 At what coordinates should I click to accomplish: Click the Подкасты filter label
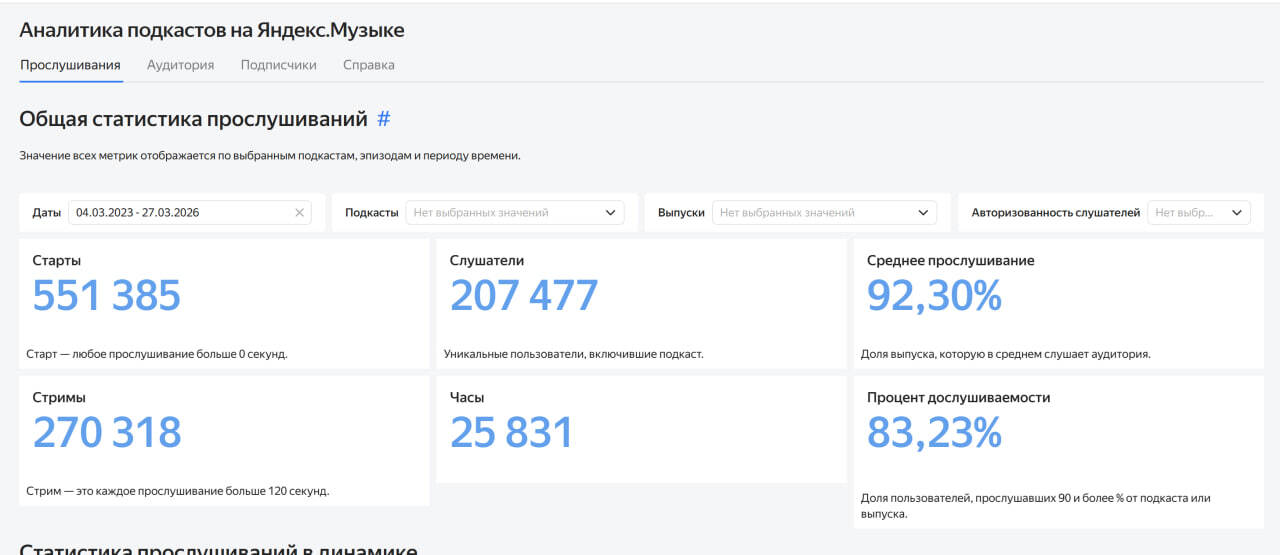pyautogui.click(x=372, y=212)
